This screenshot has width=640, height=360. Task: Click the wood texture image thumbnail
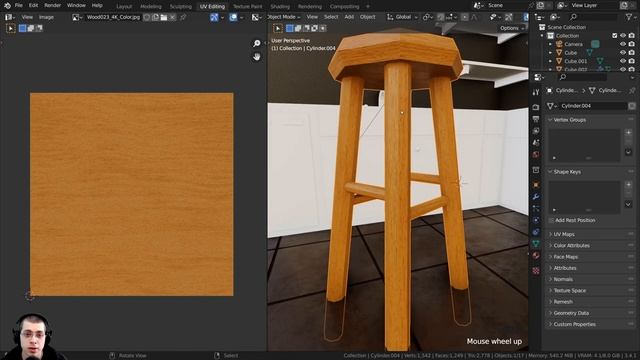131,194
